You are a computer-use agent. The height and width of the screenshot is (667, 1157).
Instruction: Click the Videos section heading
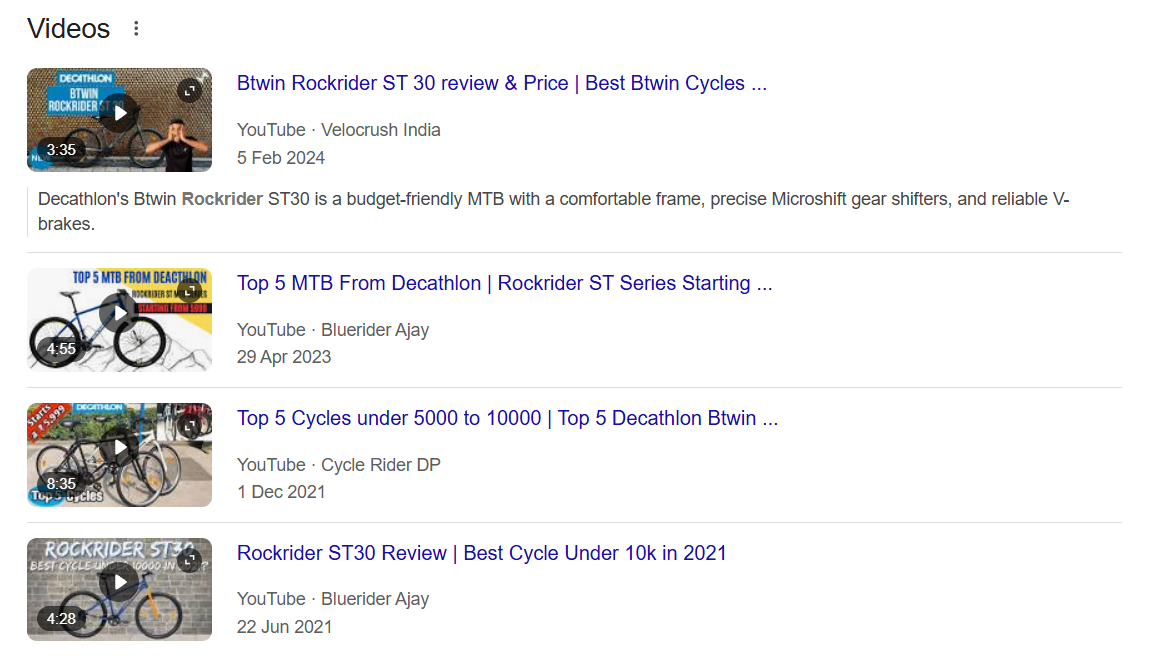click(x=68, y=29)
